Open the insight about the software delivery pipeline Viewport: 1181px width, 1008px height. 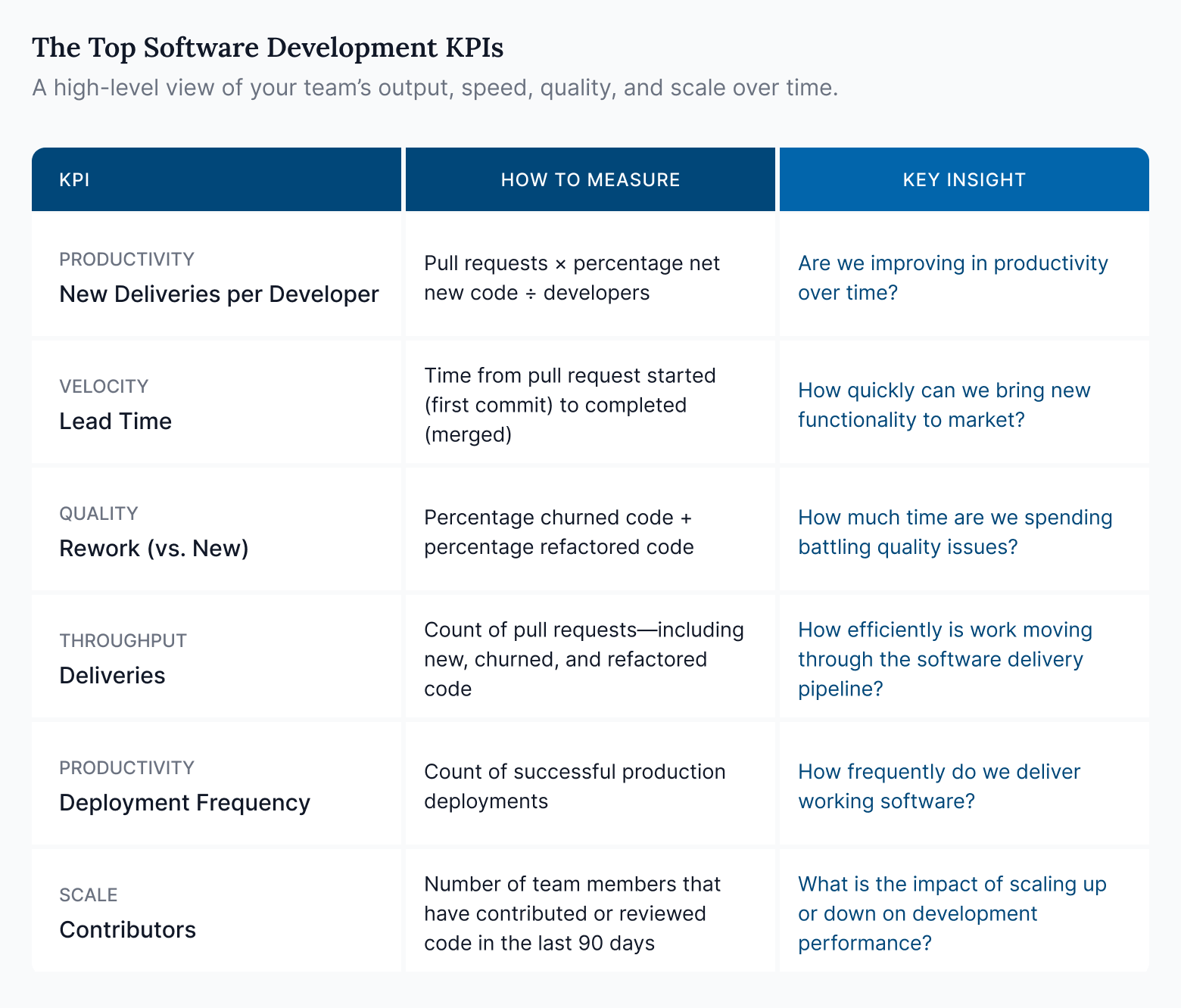click(x=945, y=659)
